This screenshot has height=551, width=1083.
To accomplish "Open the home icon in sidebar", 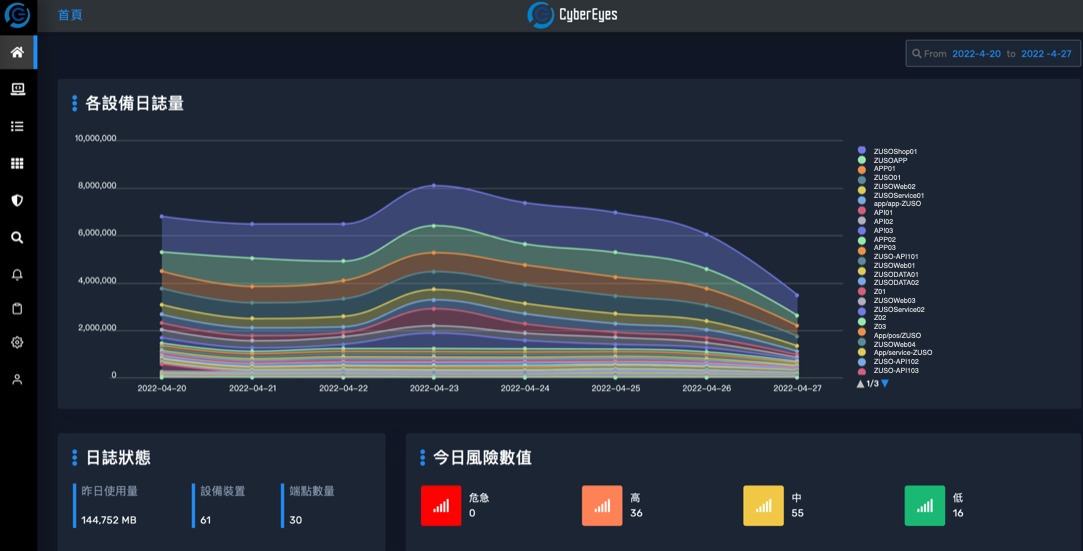I will (x=17, y=52).
